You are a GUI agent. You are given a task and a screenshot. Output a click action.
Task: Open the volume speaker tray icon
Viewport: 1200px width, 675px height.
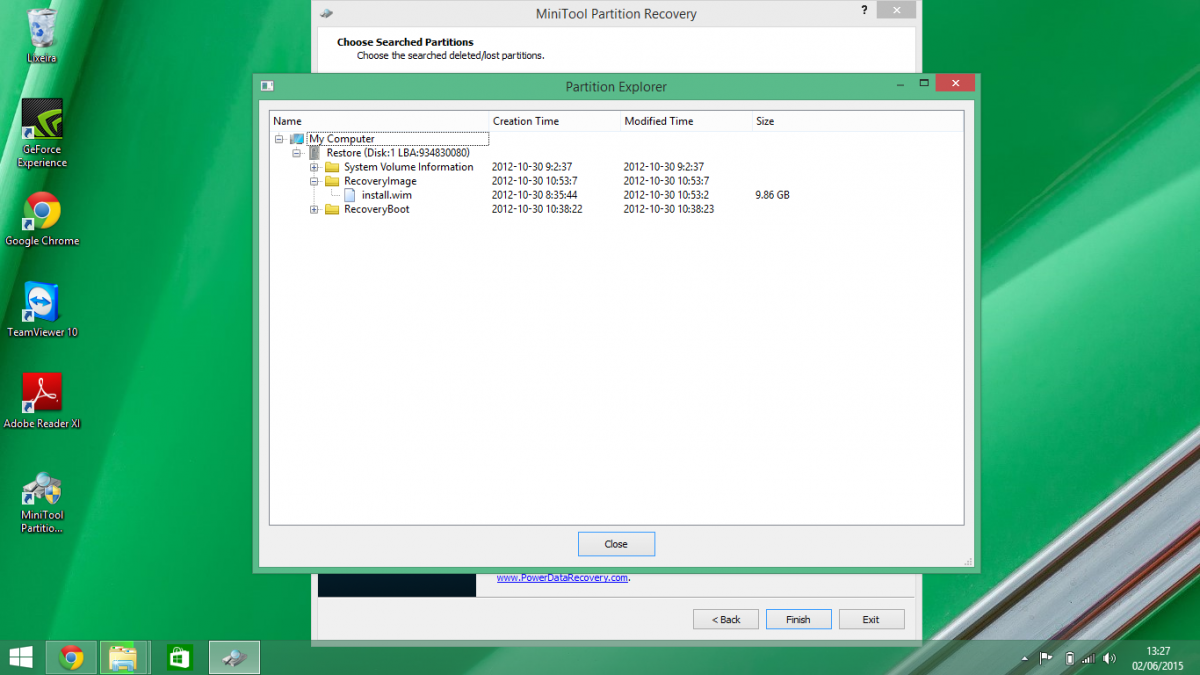(x=1109, y=658)
